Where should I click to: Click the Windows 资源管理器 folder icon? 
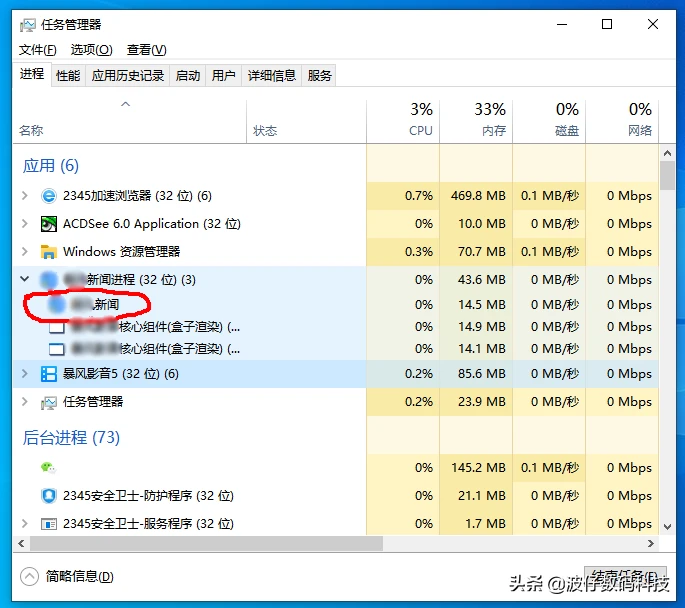pos(48,252)
